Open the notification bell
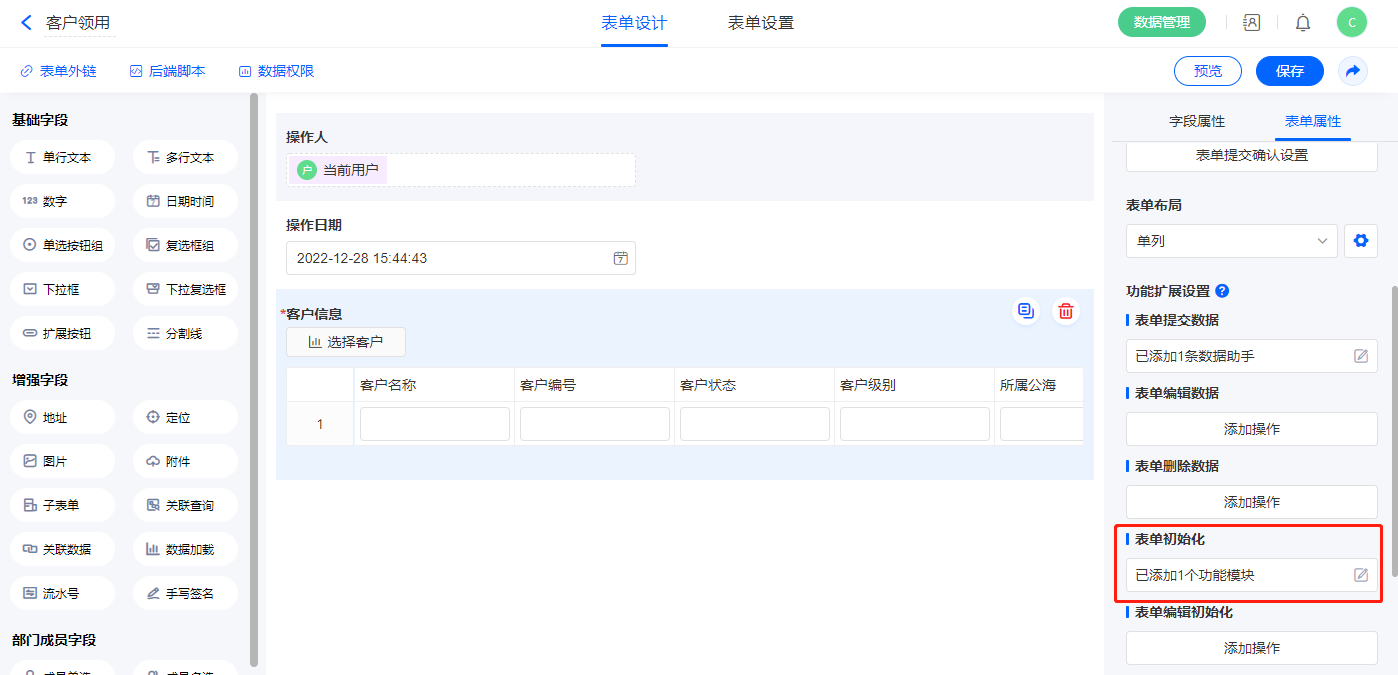Screen dimensions: 1398x675 coord(1302,22)
